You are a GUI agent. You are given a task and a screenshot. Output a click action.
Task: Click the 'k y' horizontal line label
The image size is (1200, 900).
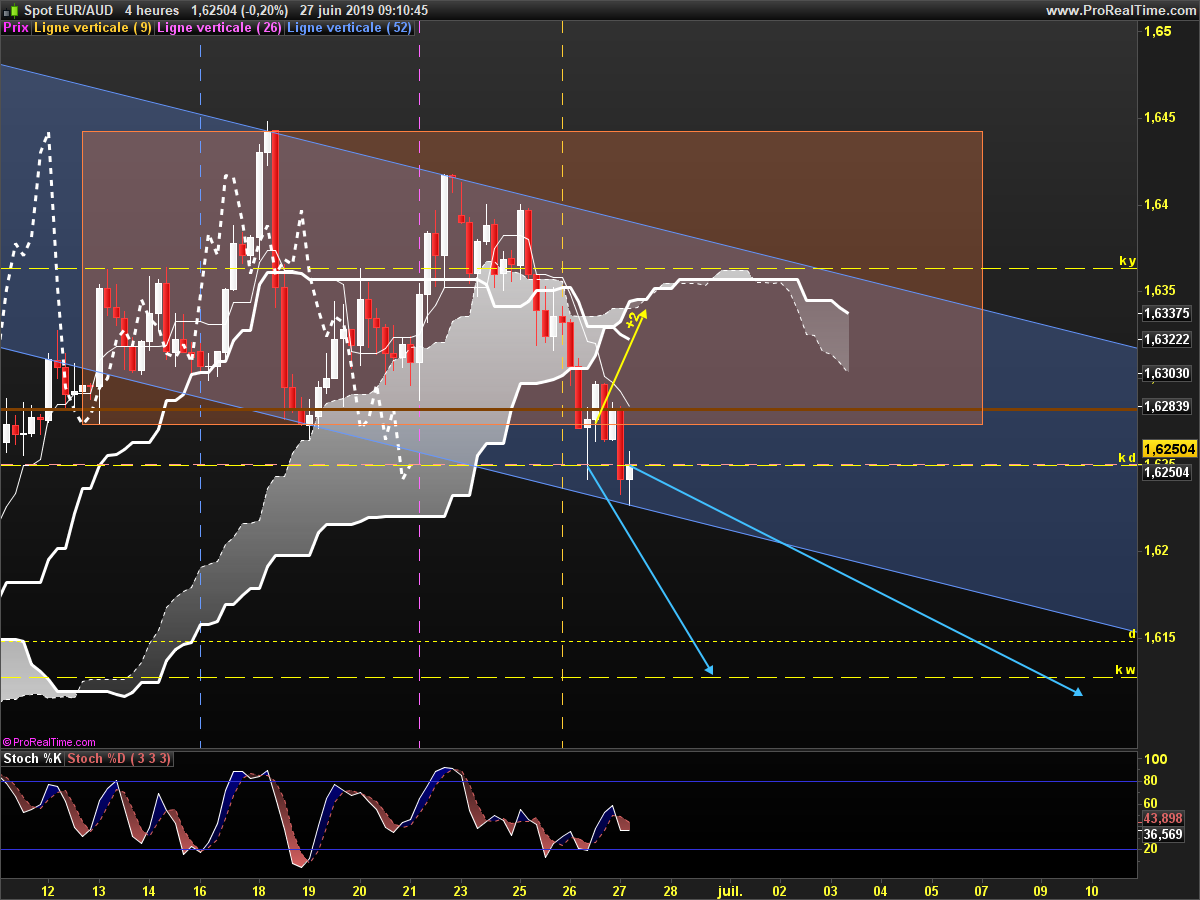click(1127, 261)
